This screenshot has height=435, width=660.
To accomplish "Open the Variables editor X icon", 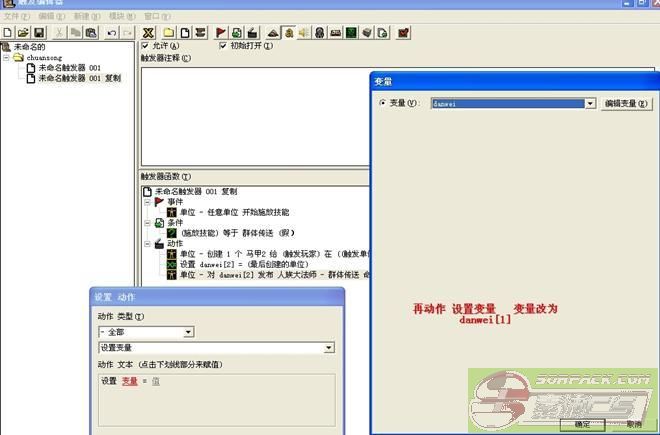I will pos(148,33).
